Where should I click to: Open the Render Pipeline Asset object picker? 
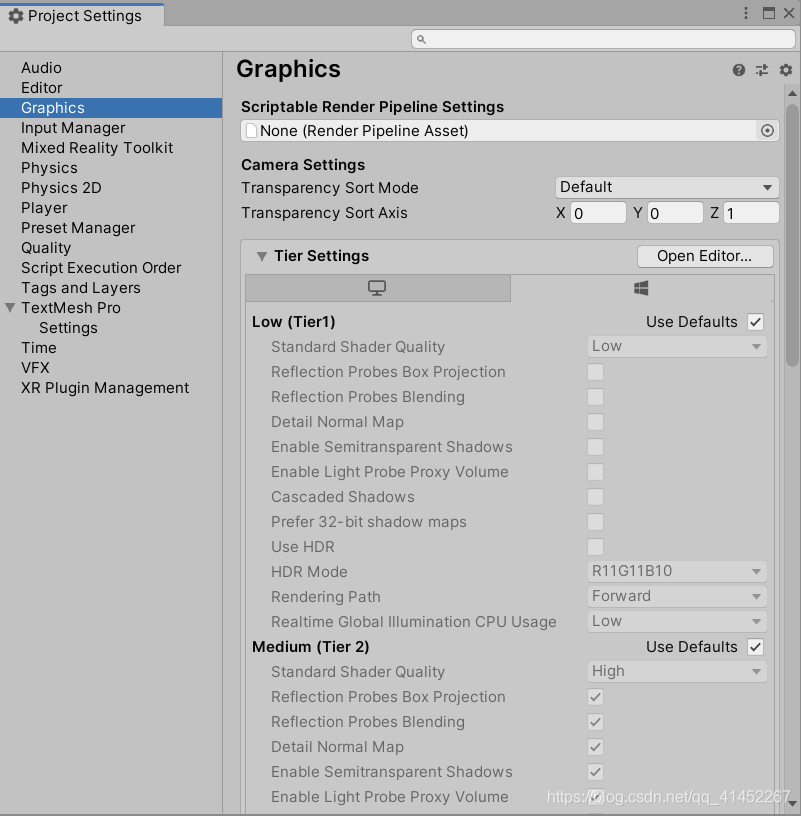pos(767,130)
